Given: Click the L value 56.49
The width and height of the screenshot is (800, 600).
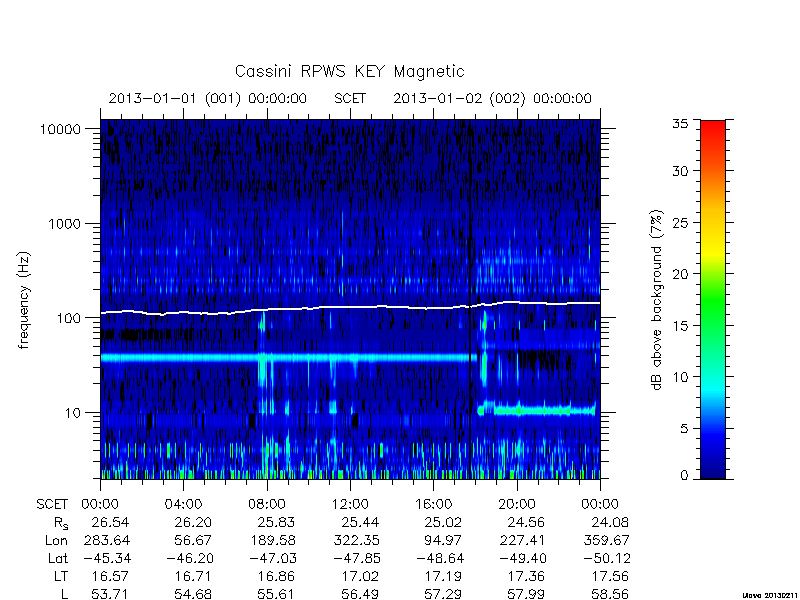Looking at the screenshot, I should (x=360, y=594).
